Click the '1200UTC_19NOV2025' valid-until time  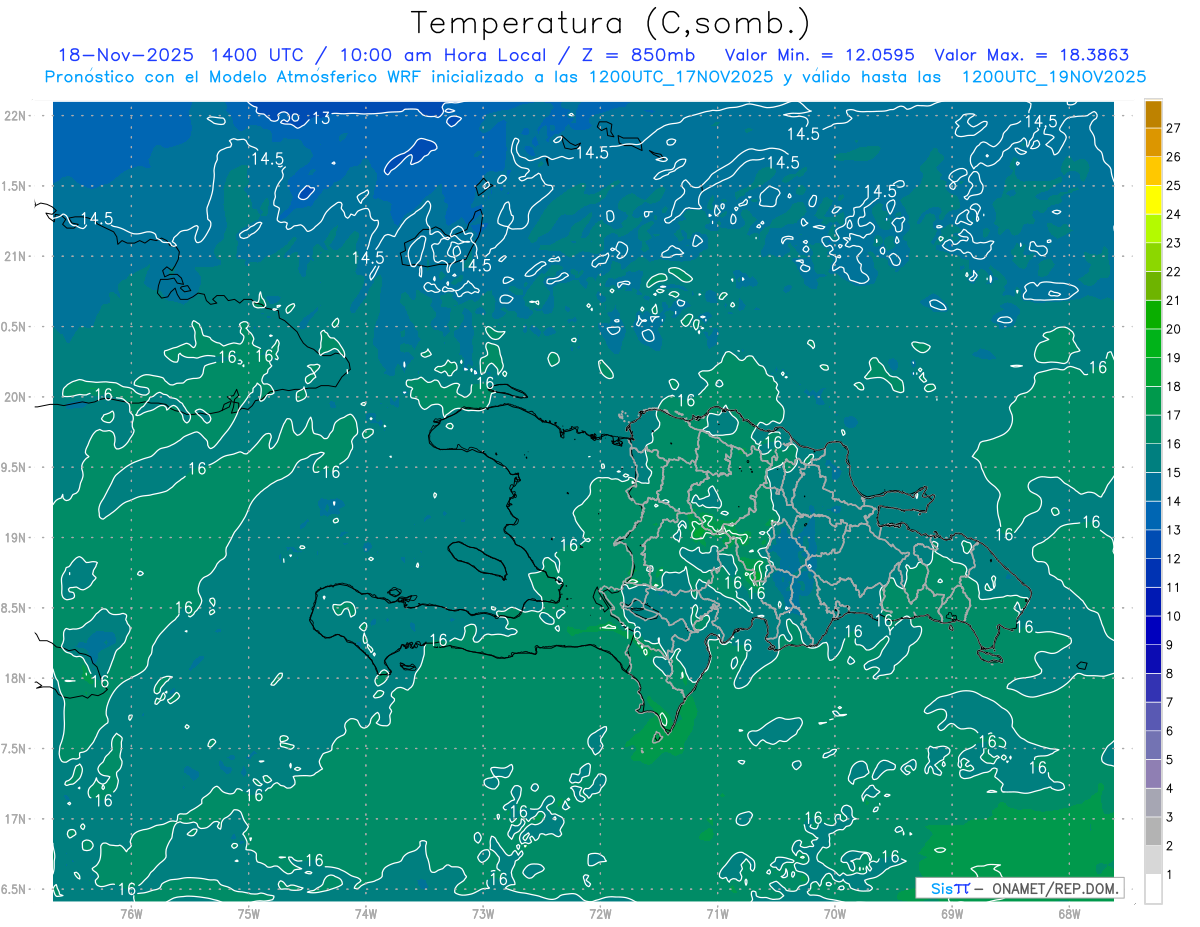click(x=1052, y=77)
